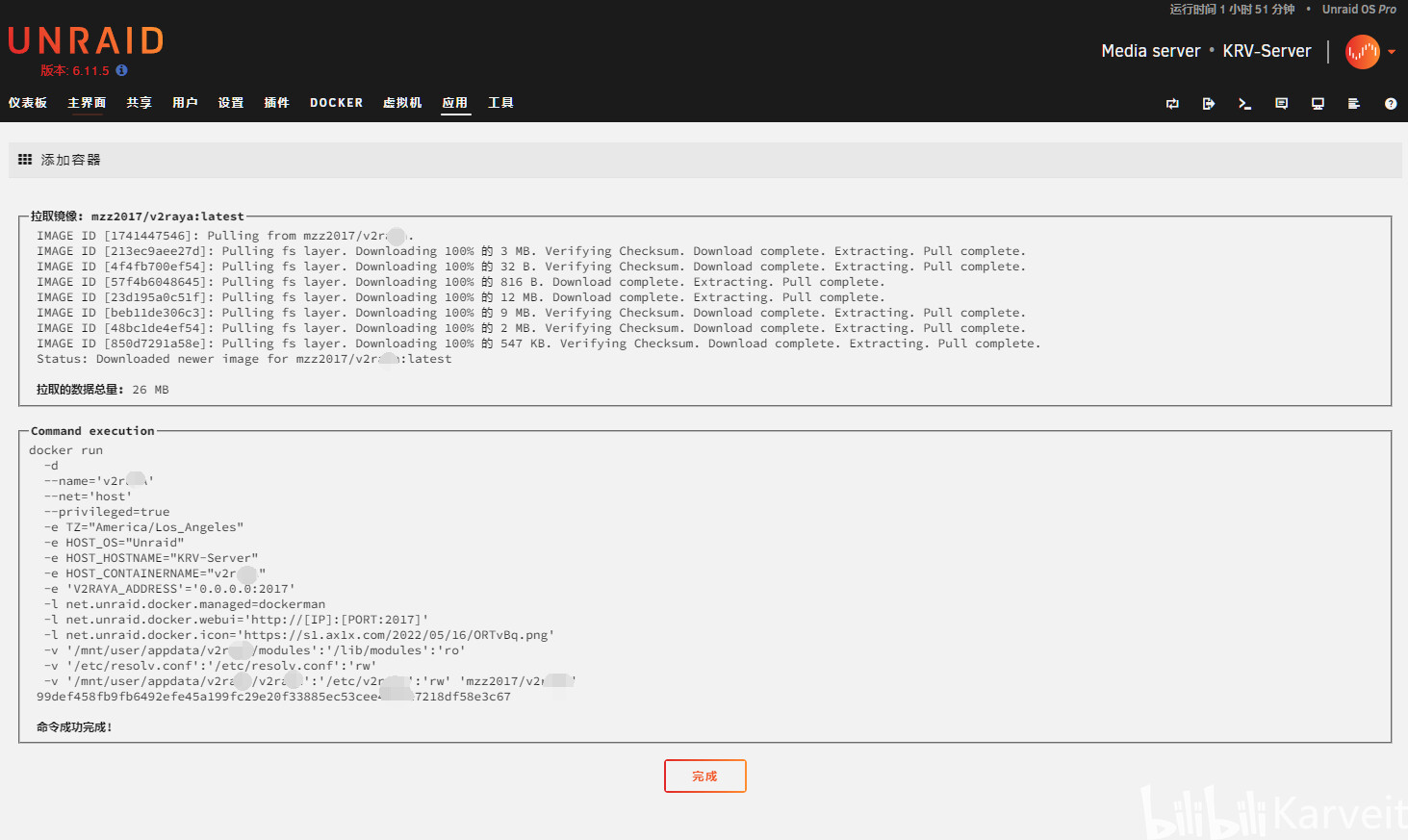
Task: Click the docker run command line
Action: coord(65,450)
